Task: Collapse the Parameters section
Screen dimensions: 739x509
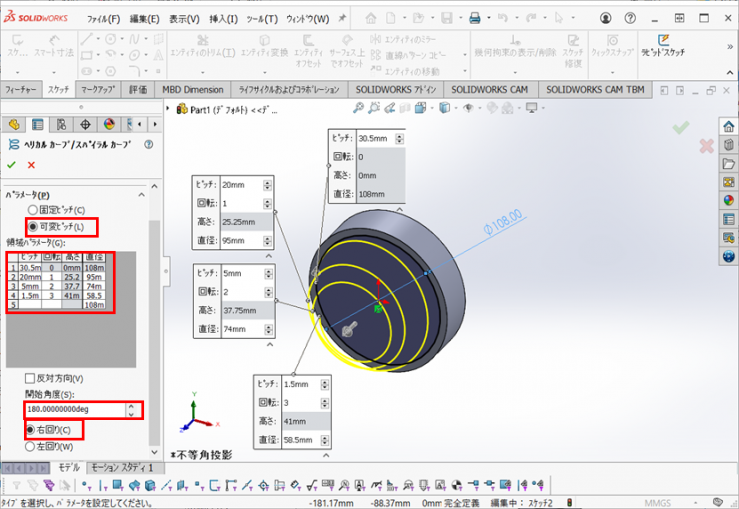Action: point(141,195)
